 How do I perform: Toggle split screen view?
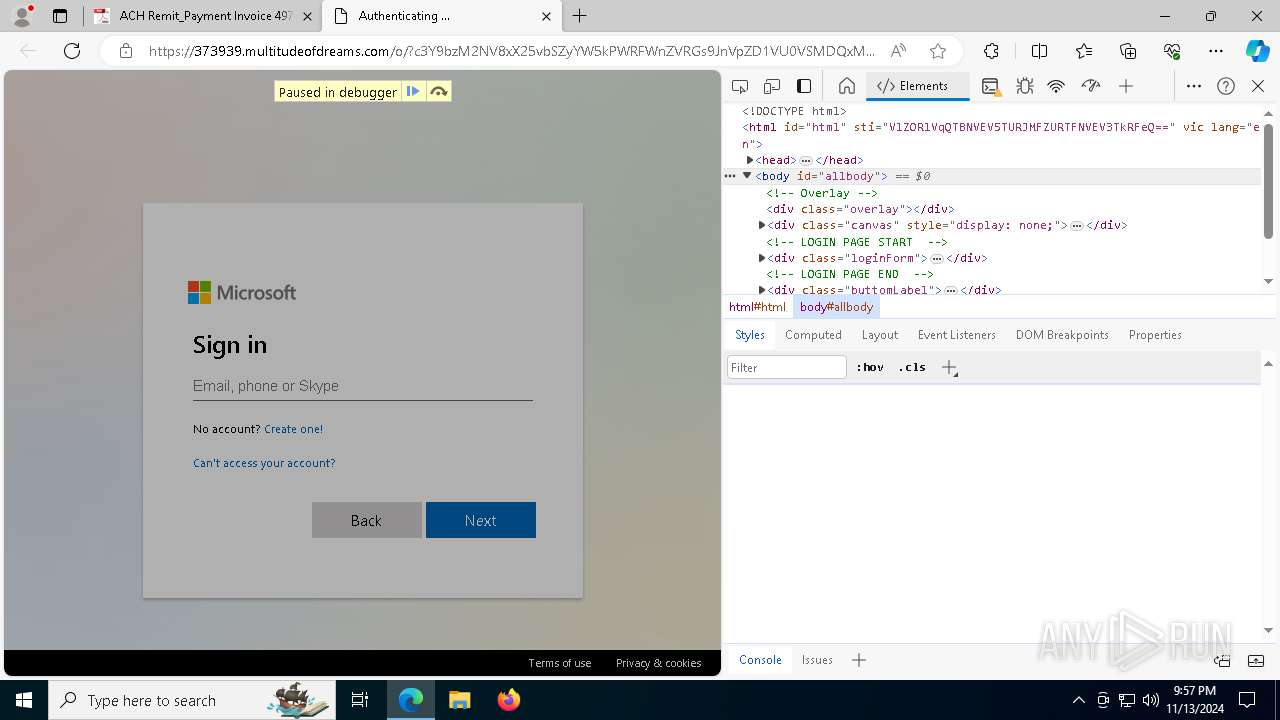pyautogui.click(x=1039, y=51)
